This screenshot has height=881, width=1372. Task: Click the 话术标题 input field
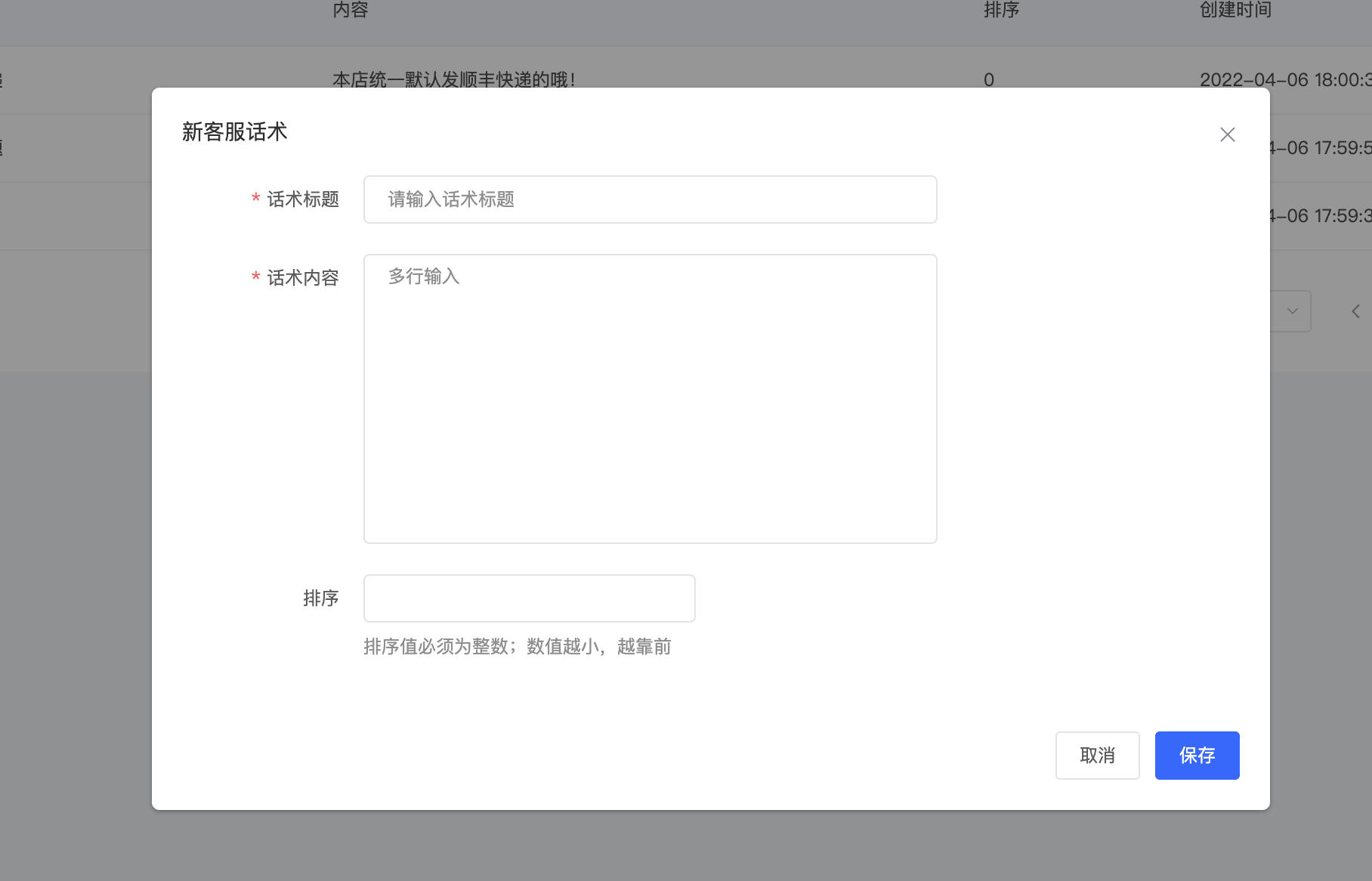(650, 199)
